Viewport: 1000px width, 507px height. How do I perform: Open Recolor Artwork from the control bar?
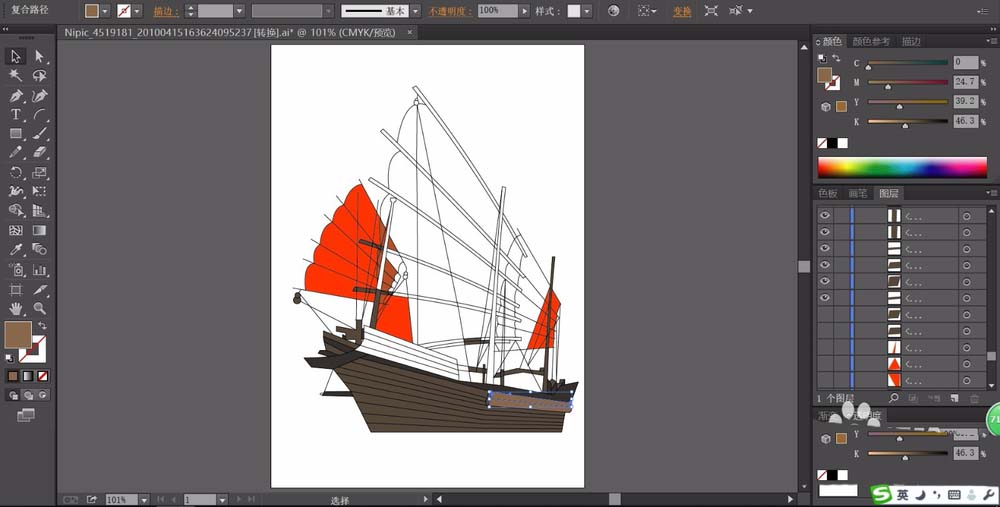(x=614, y=11)
